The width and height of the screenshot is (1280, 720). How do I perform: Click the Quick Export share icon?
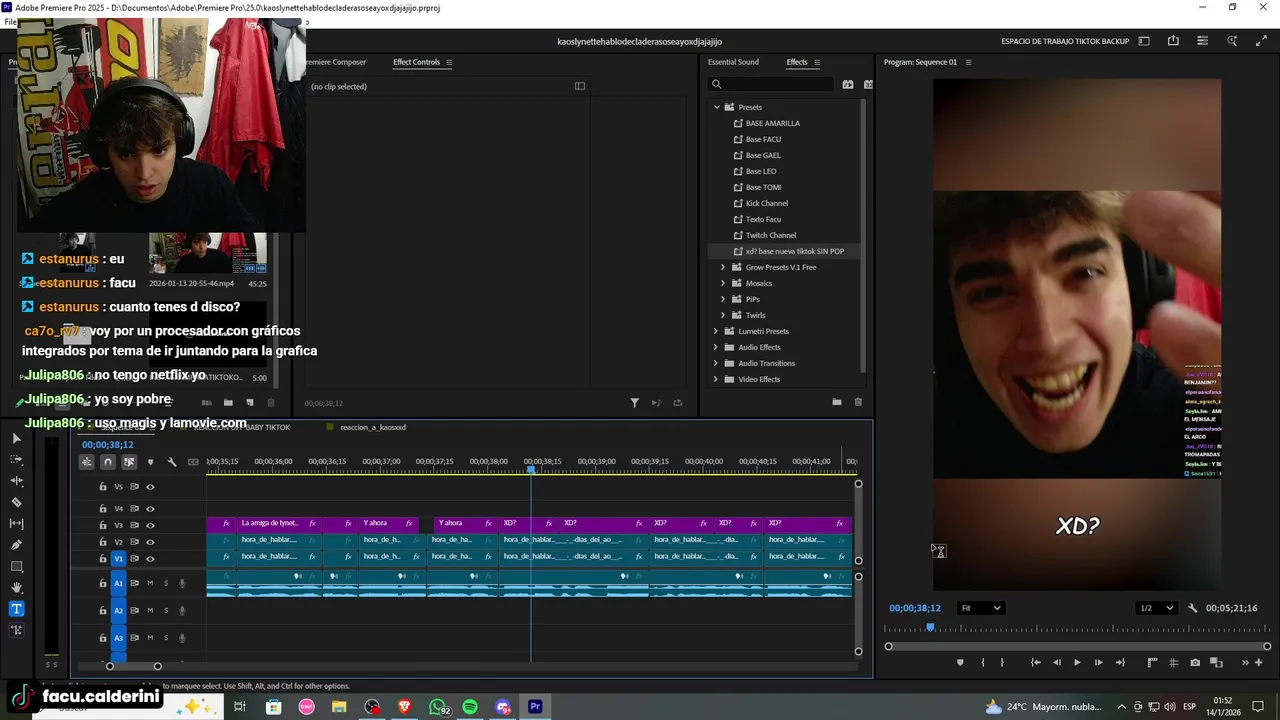point(1173,41)
